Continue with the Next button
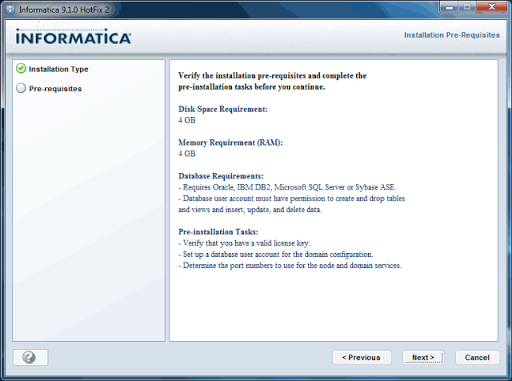Image resolution: width=512 pixels, height=381 pixels. (423, 357)
